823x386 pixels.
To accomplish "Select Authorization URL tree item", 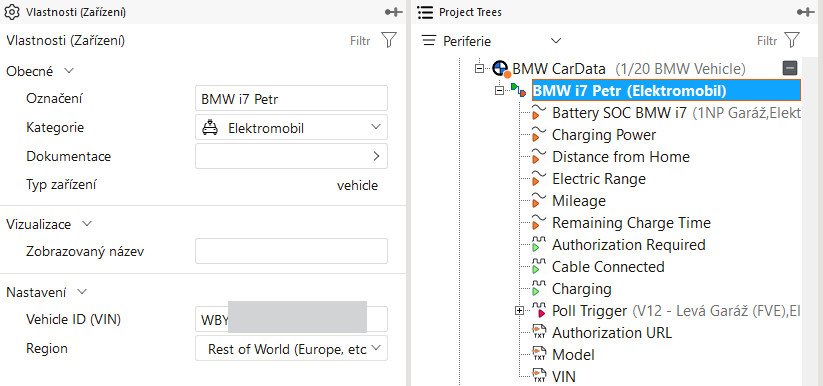I will coord(612,333).
